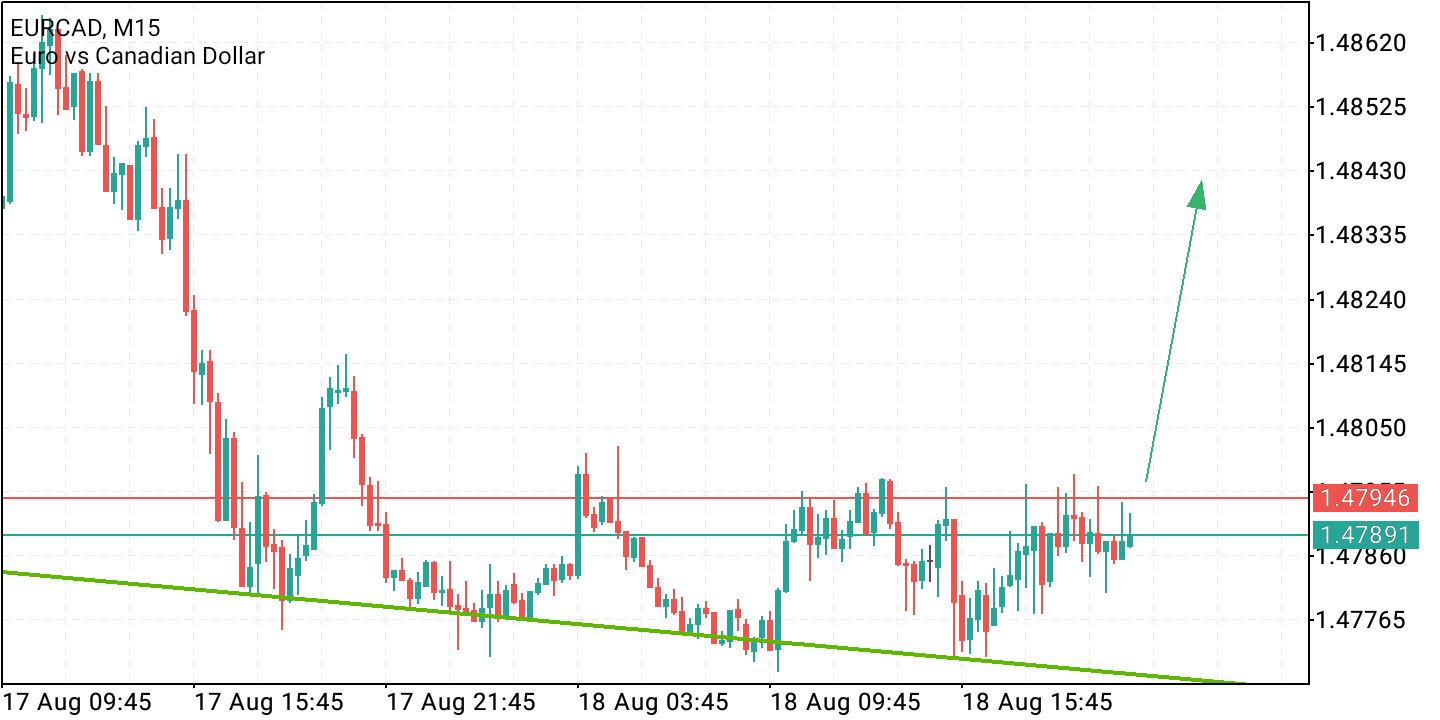Click the 18 Aug 03:45 time label
The image size is (1440, 720).
(655, 703)
